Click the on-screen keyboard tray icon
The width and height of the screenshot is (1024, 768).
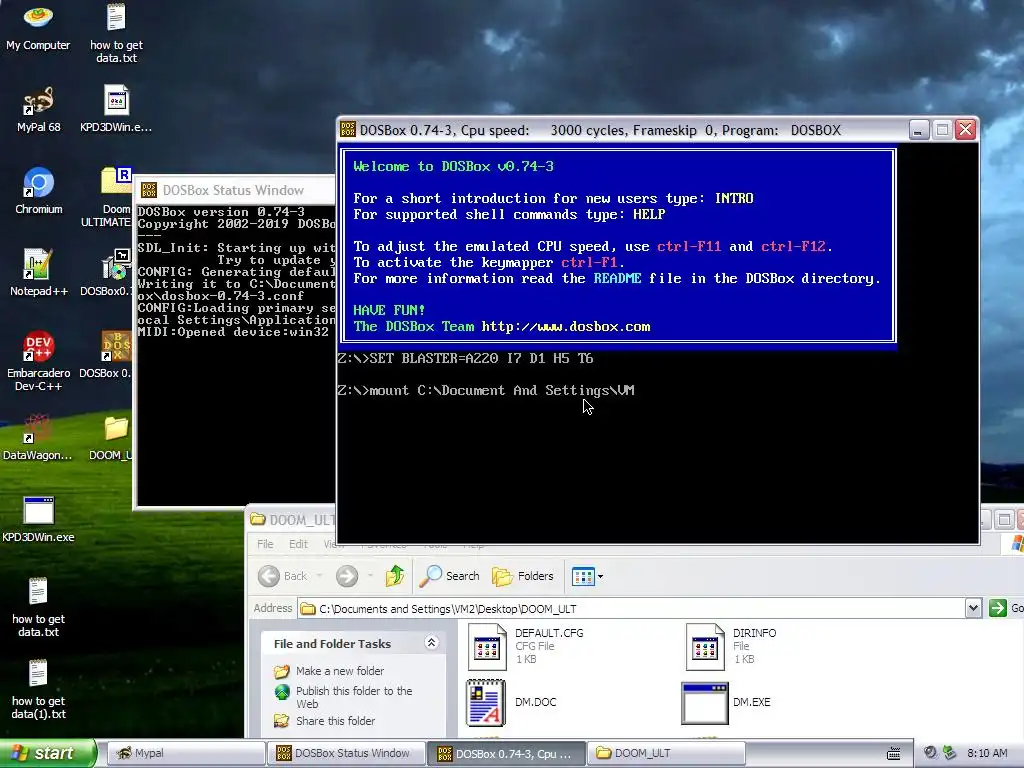893,754
